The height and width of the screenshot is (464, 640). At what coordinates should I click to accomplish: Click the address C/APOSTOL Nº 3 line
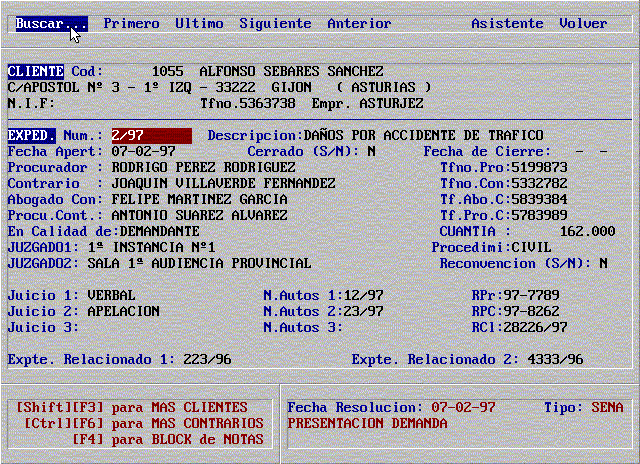(x=219, y=87)
